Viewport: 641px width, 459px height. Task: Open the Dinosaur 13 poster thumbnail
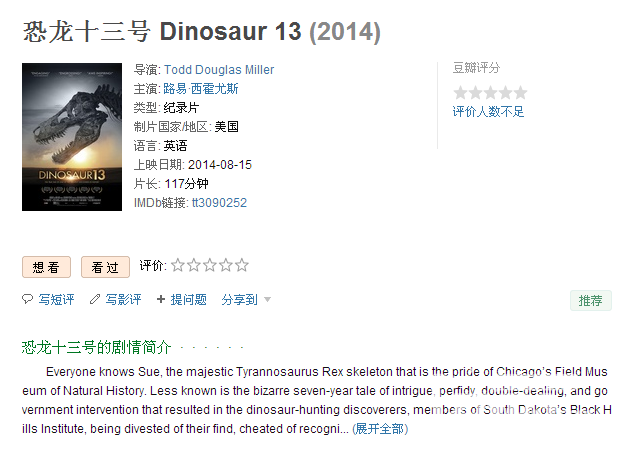pos(72,137)
